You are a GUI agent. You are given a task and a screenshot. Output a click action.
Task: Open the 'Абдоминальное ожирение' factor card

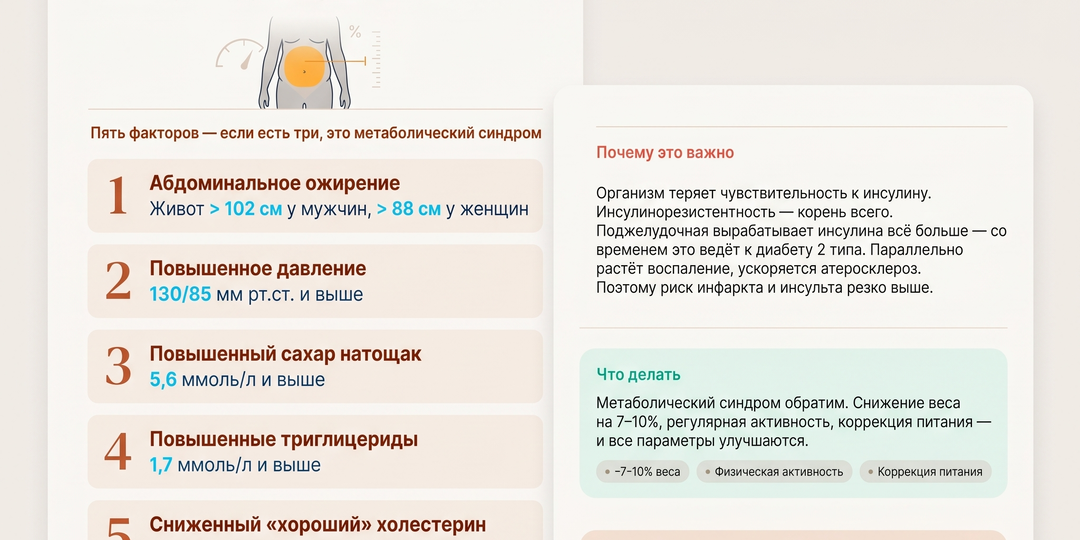pos(315,196)
